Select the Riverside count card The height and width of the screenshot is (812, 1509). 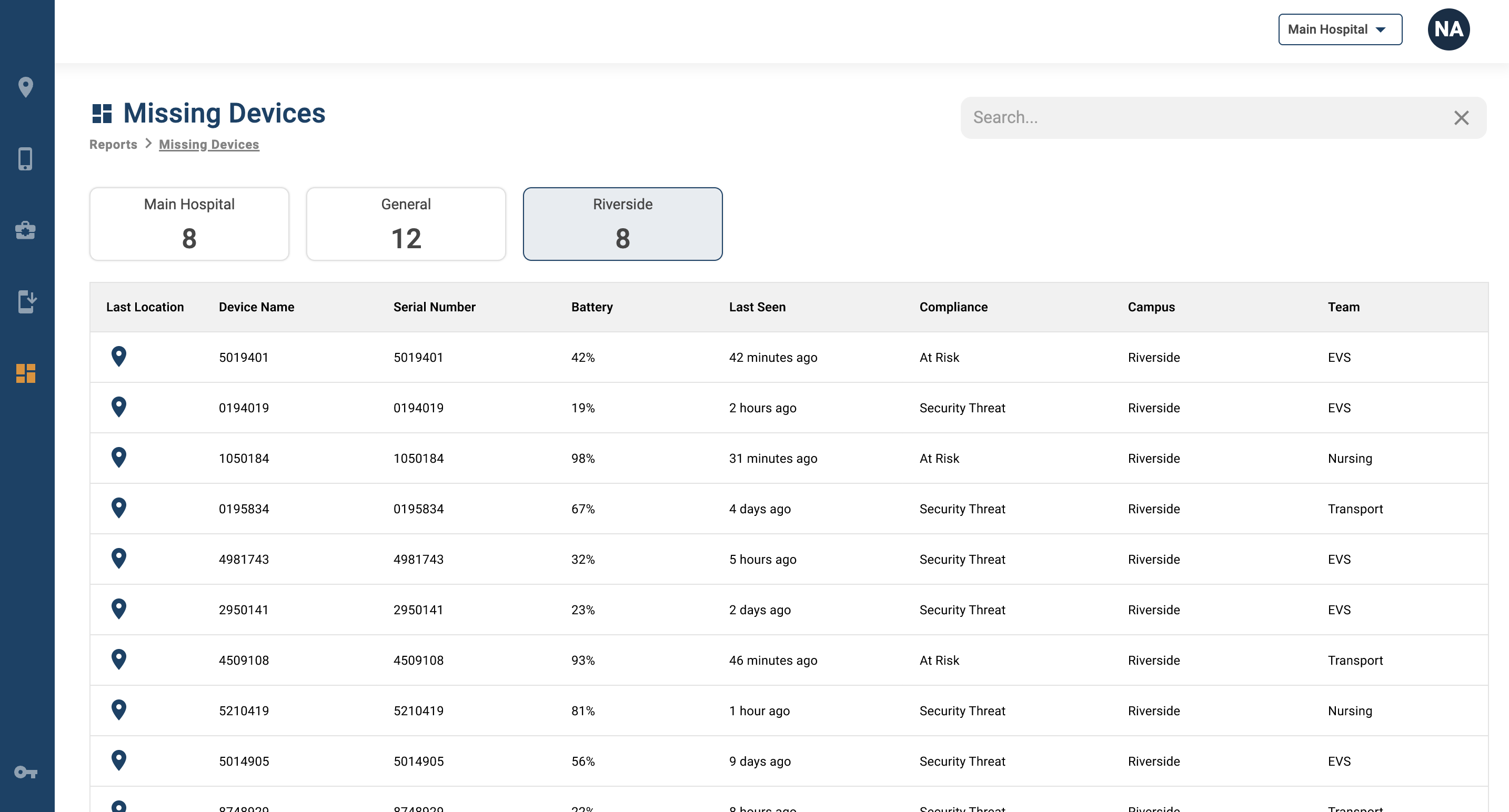pos(622,224)
